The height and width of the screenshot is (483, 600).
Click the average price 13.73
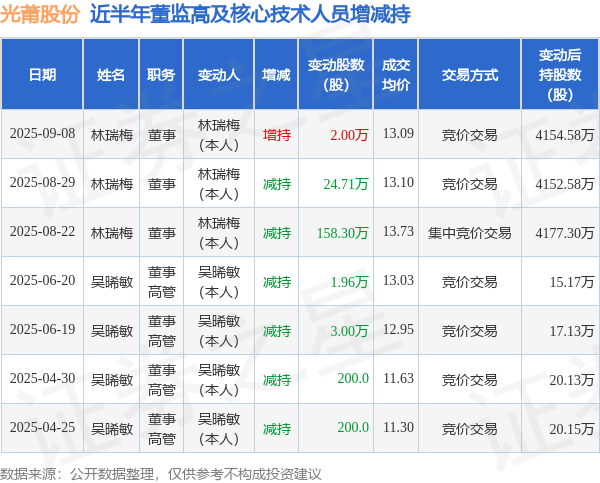[398, 232]
